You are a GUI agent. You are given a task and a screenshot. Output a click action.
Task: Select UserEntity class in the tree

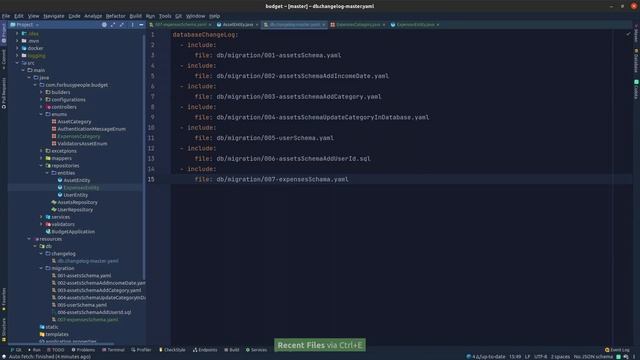[x=76, y=195]
